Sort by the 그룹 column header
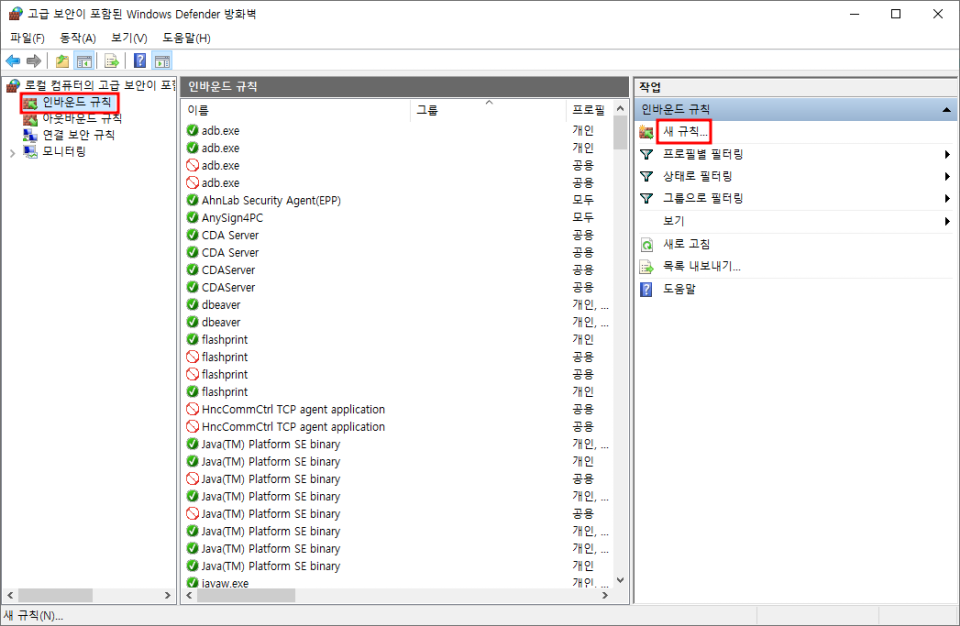 [x=487, y=110]
